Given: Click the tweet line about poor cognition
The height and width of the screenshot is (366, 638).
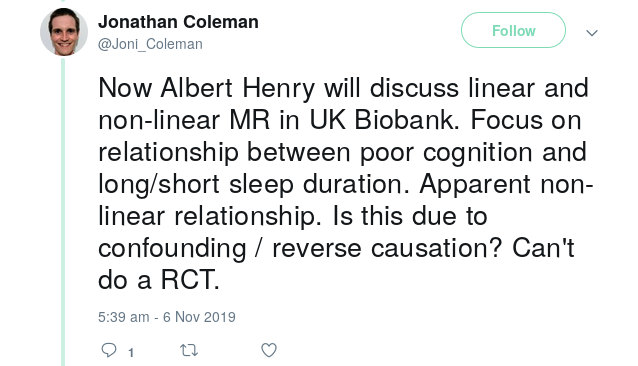Looking at the screenshot, I should tap(342, 153).
